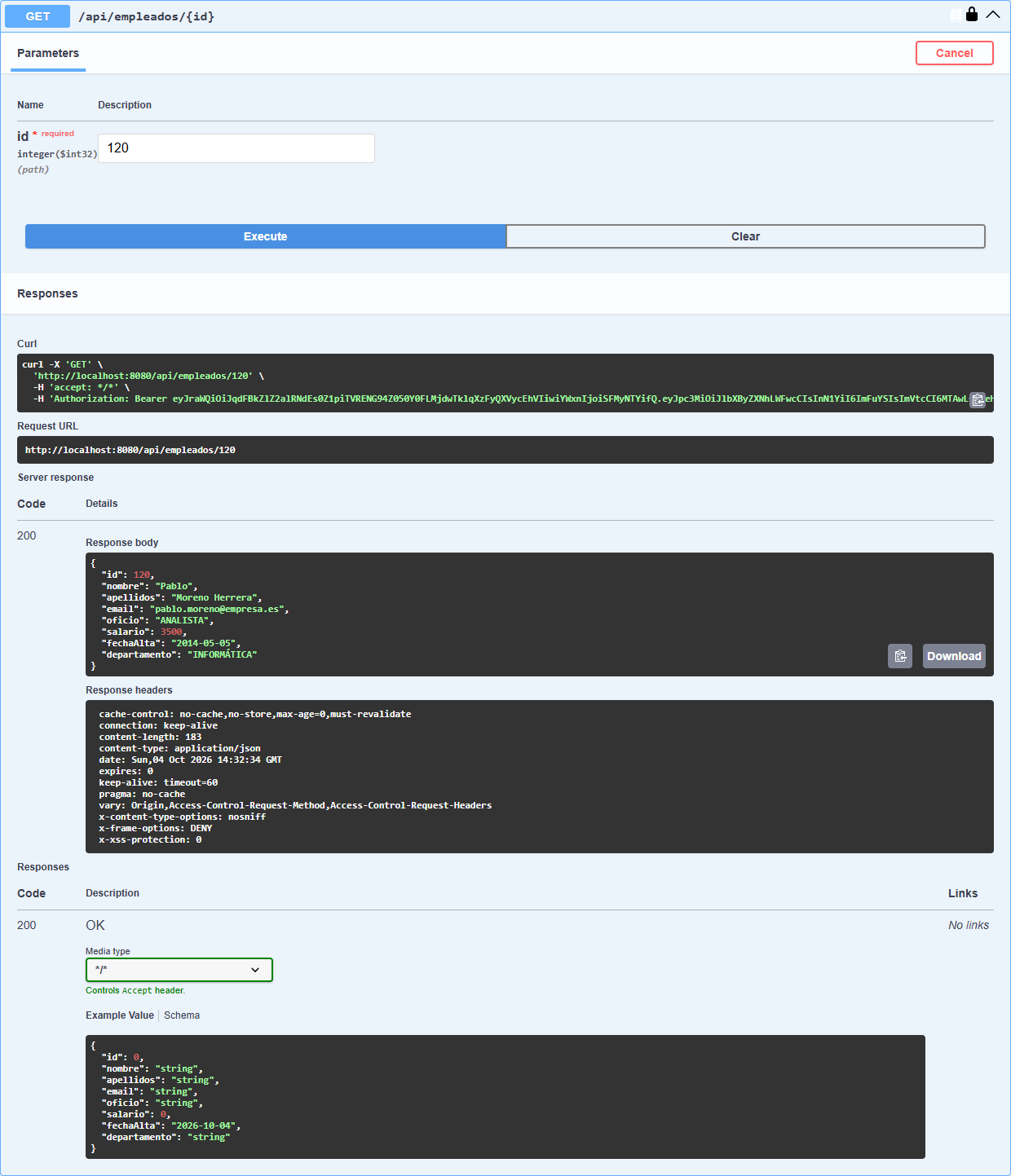Viewport: 1011px width, 1176px height.
Task: Copy the response body to clipboard
Action: 900,656
